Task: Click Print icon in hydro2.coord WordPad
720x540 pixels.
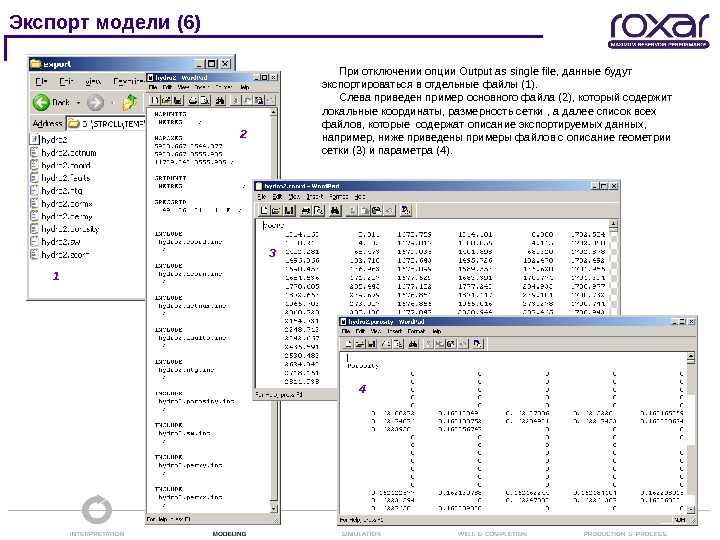Action: tap(305, 210)
